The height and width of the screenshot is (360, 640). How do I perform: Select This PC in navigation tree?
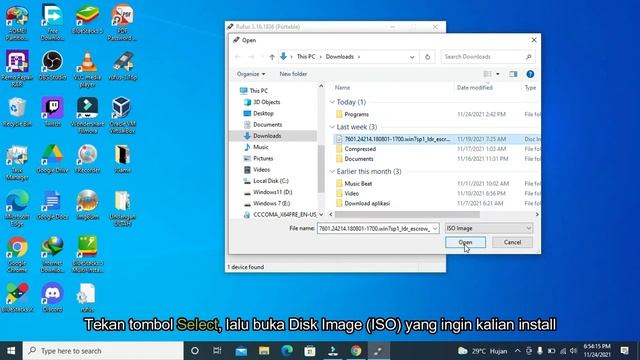click(258, 91)
